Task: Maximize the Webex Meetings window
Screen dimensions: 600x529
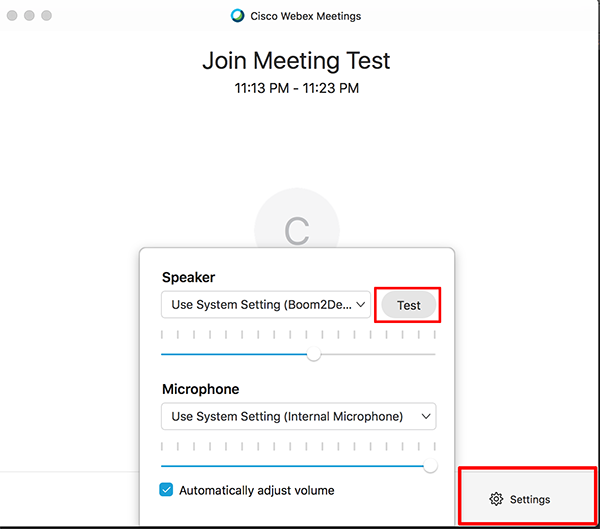Action: tap(46, 16)
